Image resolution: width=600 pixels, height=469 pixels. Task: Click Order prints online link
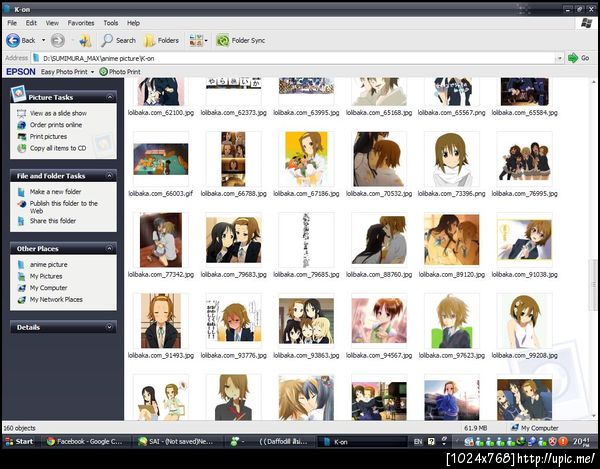56,125
